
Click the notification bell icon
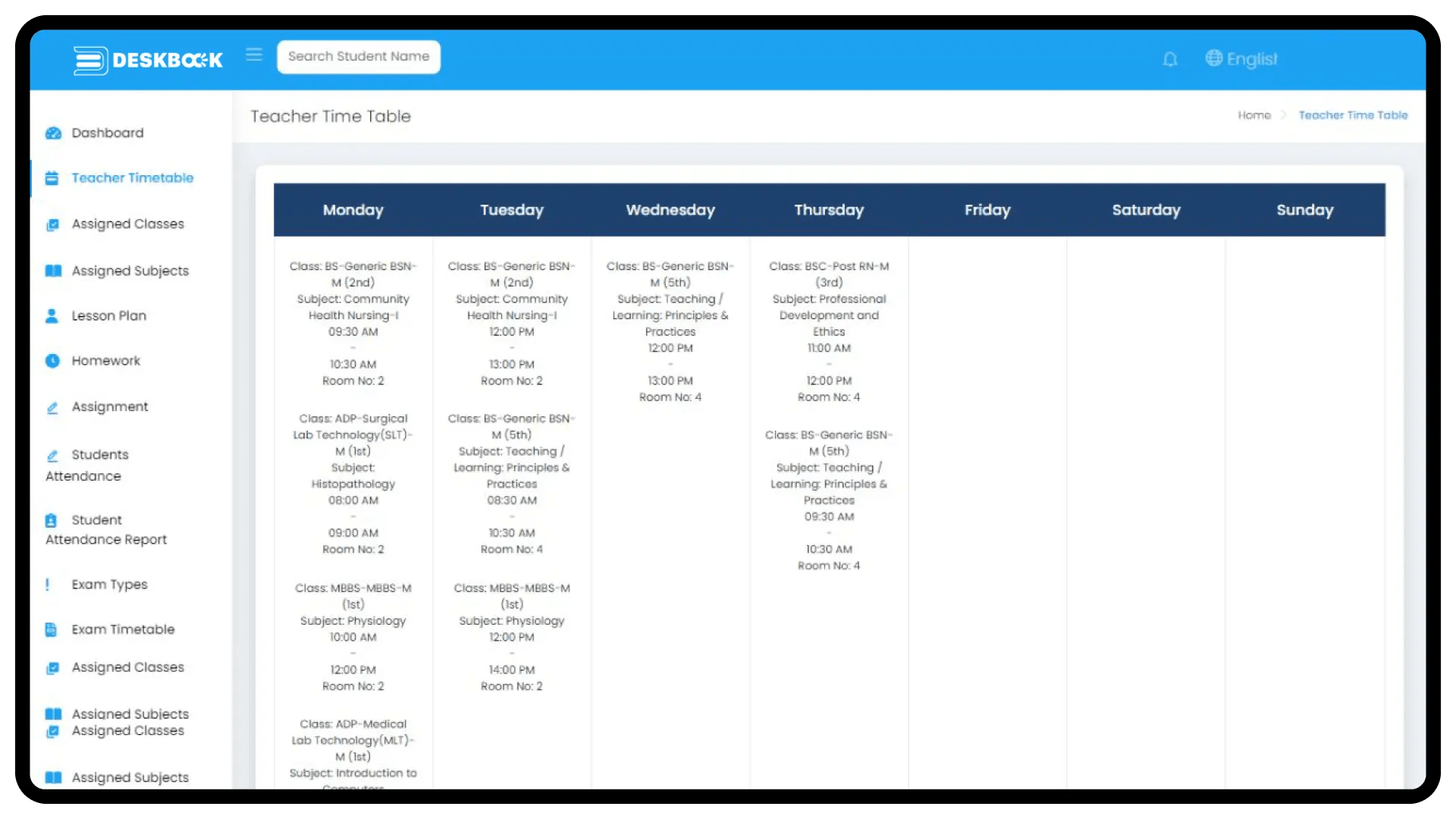tap(1170, 59)
